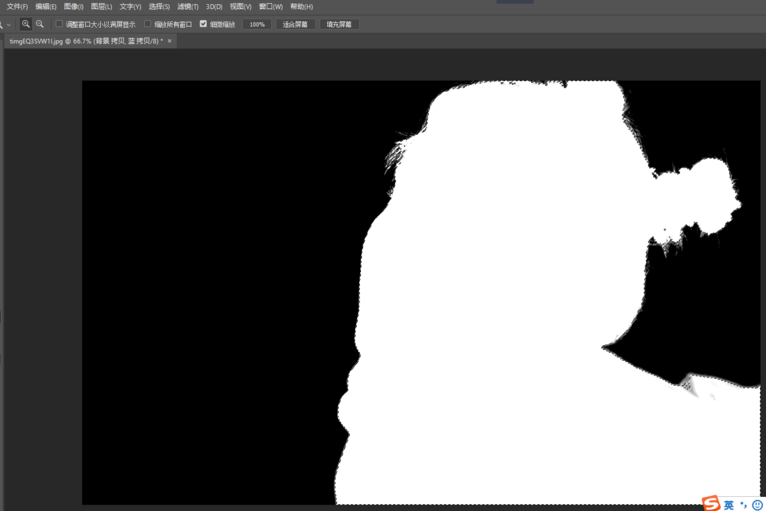Image resolution: width=766 pixels, height=511 pixels.
Task: Open the 选择(S) menu
Action: click(159, 6)
